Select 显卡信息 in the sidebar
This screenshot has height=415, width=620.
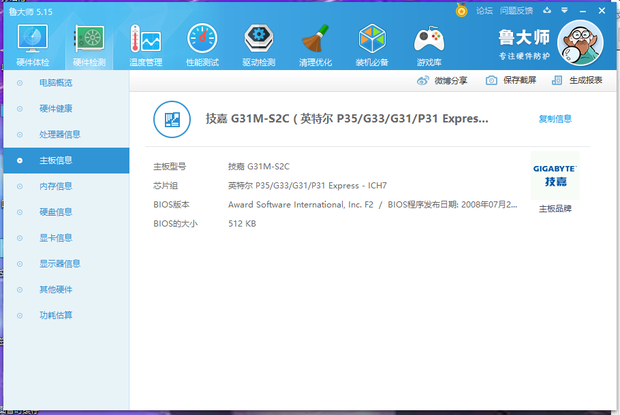click(66, 238)
